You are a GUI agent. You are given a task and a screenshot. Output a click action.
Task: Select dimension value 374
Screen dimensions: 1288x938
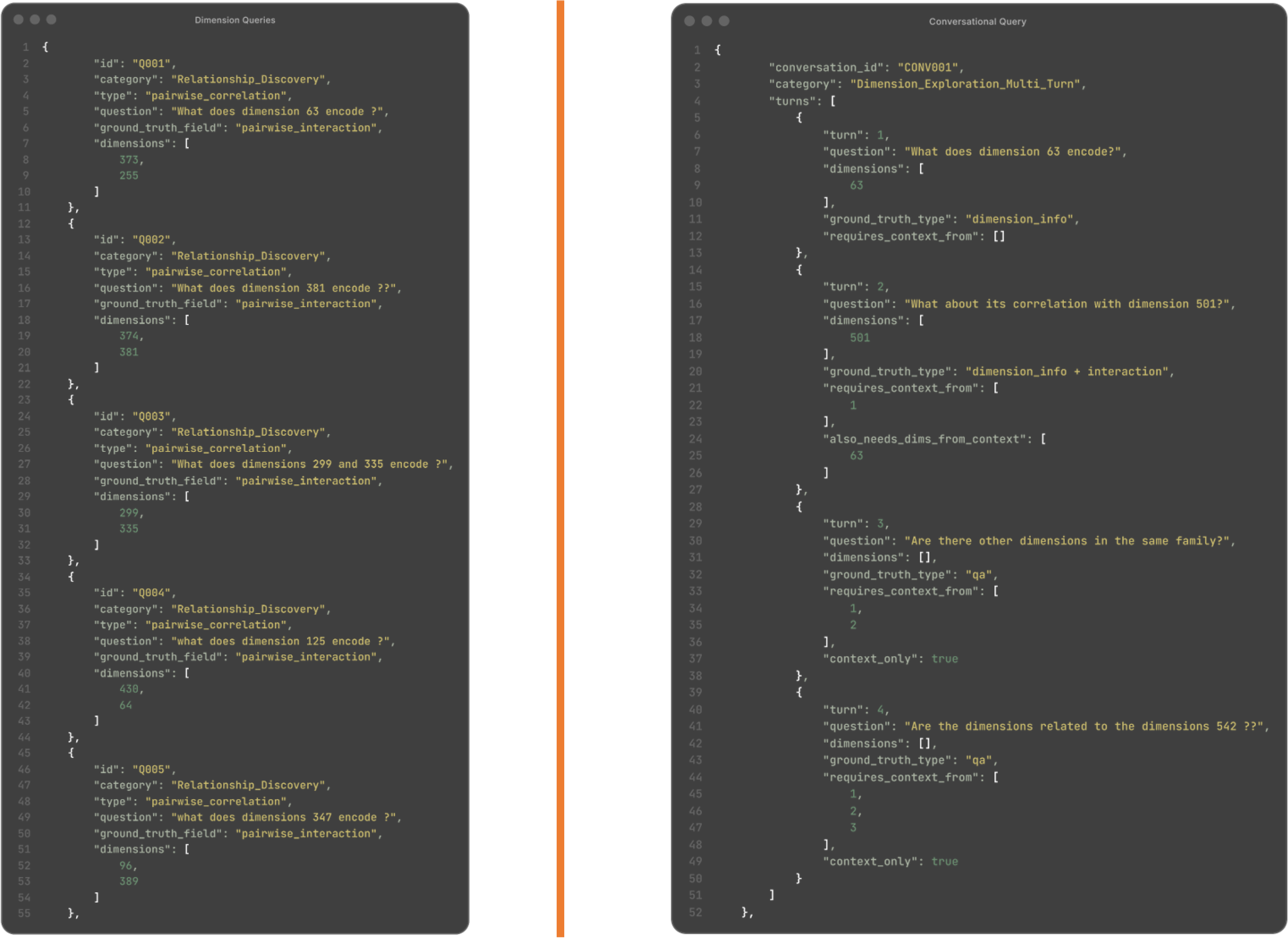[x=129, y=336]
